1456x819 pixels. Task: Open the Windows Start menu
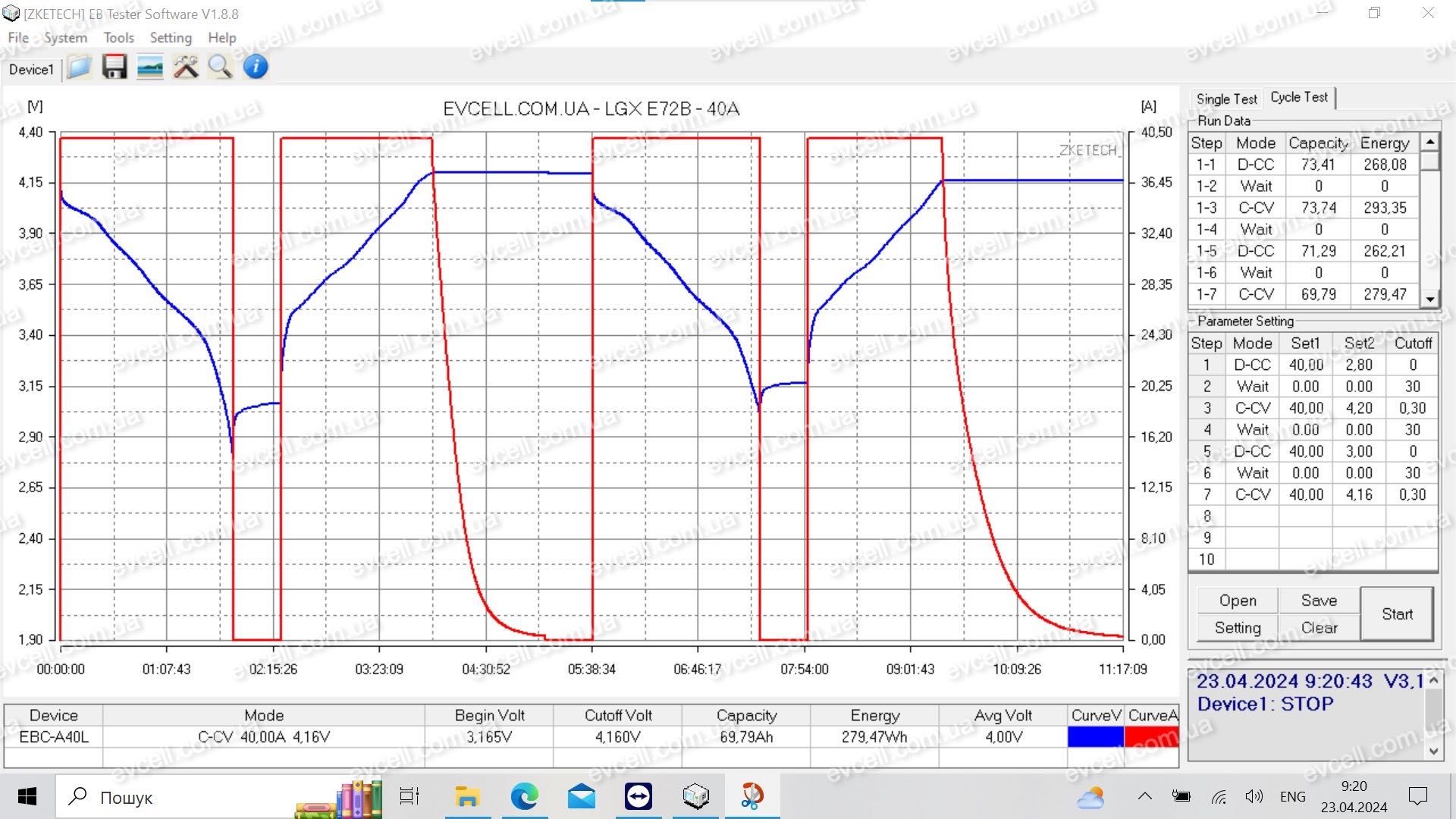coord(27,796)
